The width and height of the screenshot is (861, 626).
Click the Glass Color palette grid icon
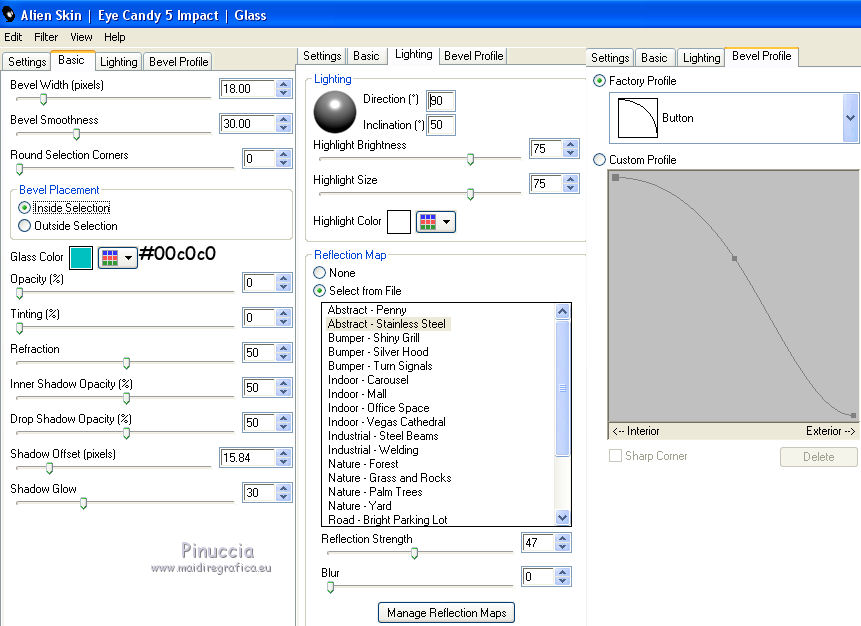tap(110, 258)
